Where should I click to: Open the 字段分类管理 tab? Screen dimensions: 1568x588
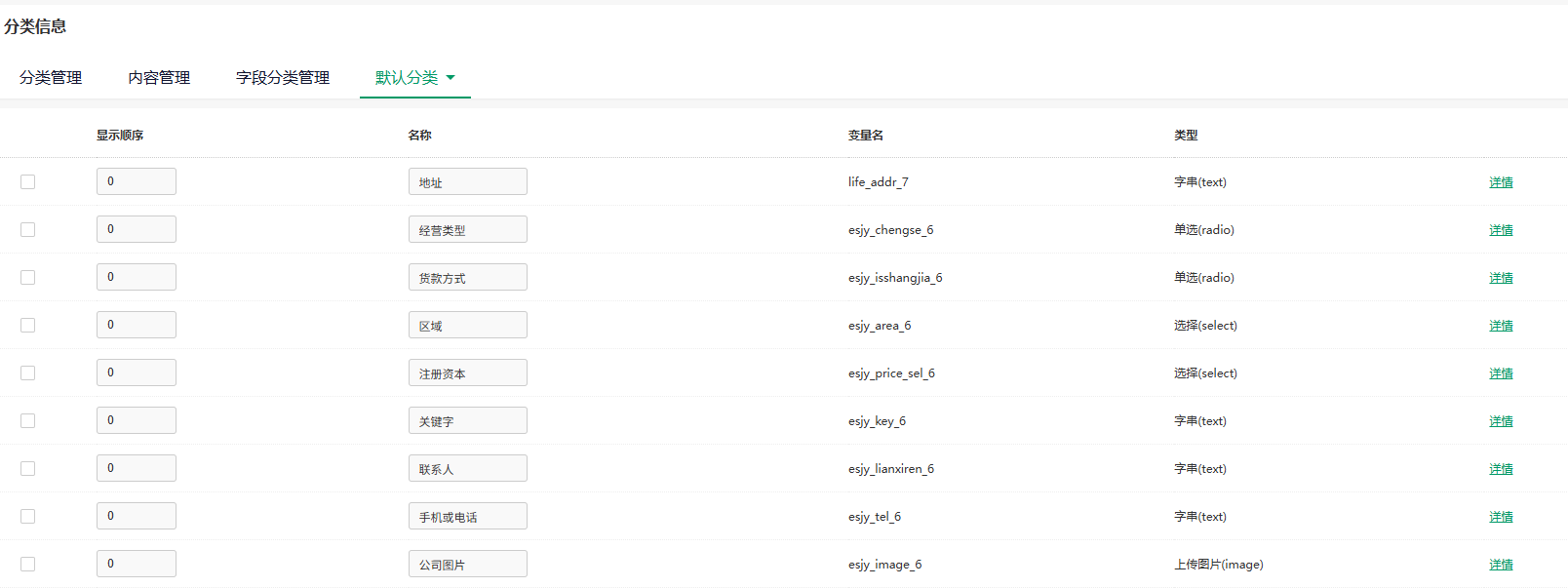click(283, 78)
